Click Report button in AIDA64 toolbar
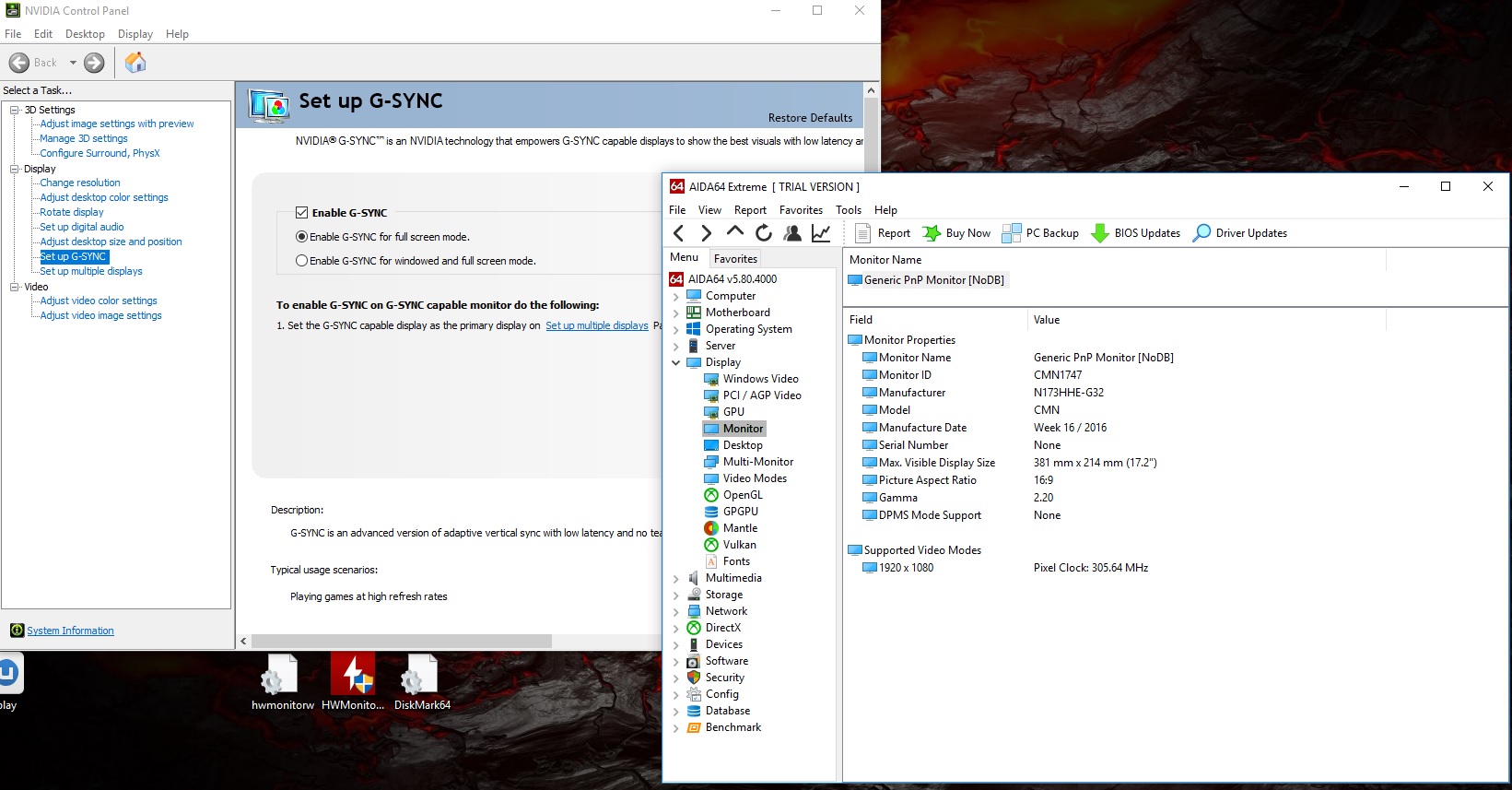The width and height of the screenshot is (1512, 790). point(883,233)
